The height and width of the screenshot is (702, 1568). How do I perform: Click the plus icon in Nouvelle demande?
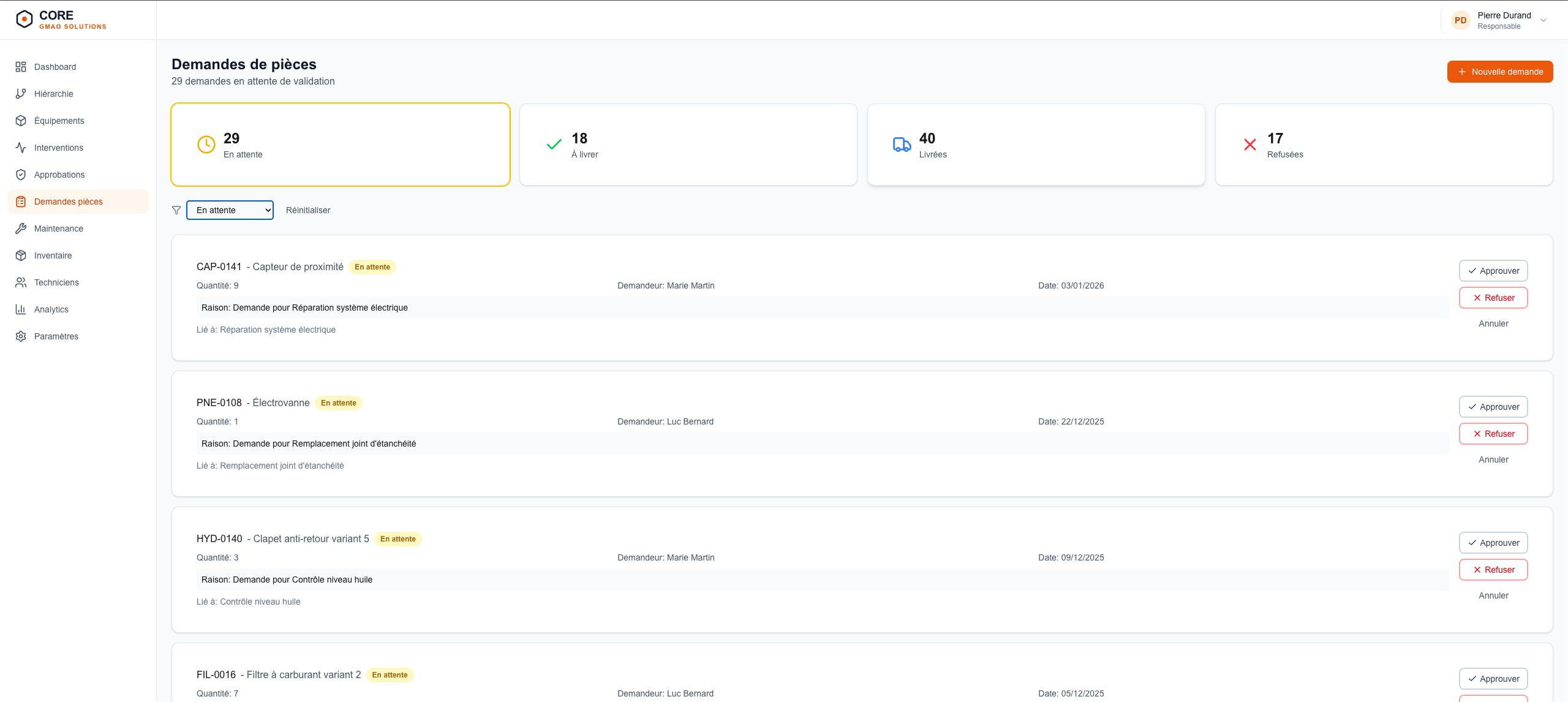click(1462, 72)
